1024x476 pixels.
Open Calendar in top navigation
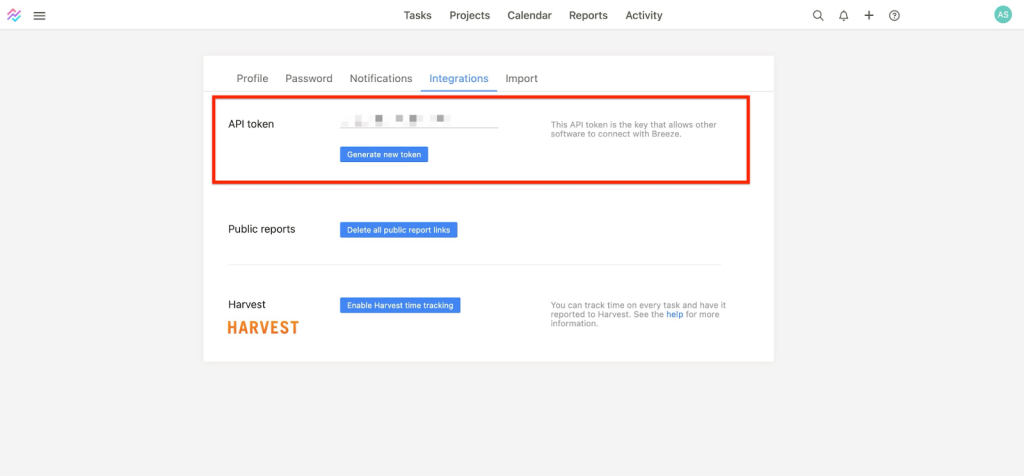530,15
